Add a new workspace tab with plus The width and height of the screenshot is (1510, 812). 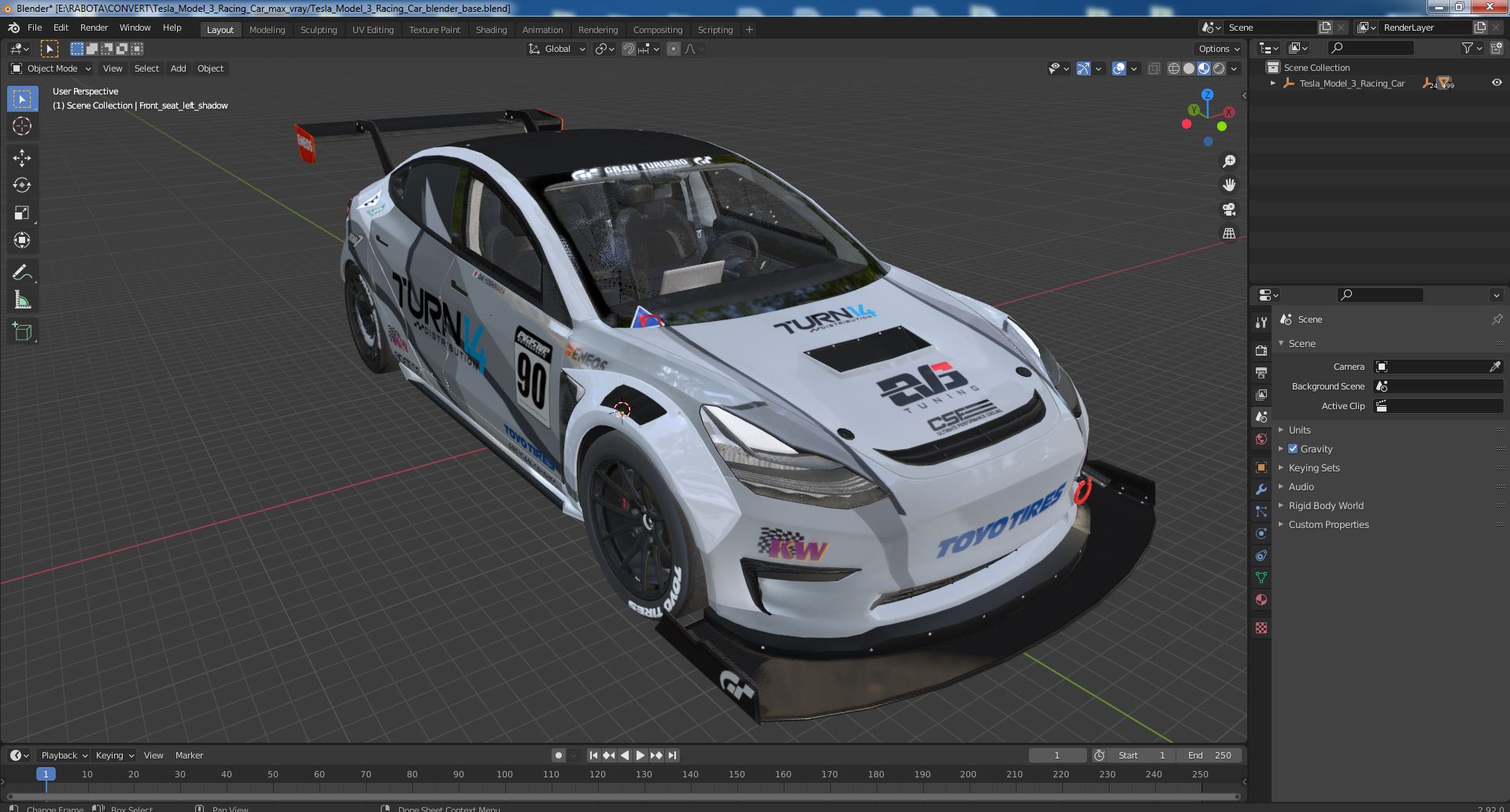(x=749, y=30)
